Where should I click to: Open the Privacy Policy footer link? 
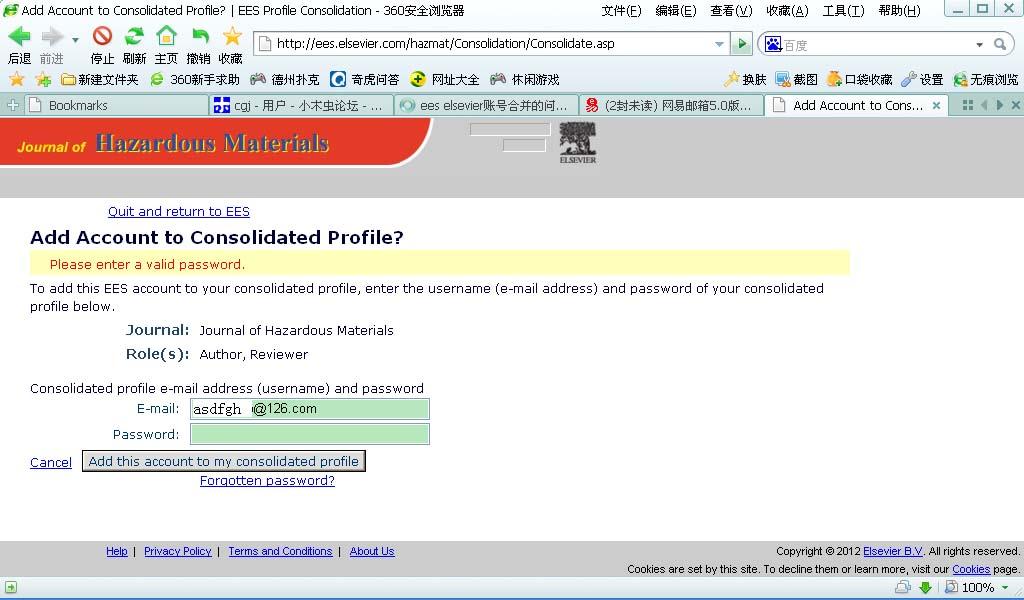click(x=178, y=551)
